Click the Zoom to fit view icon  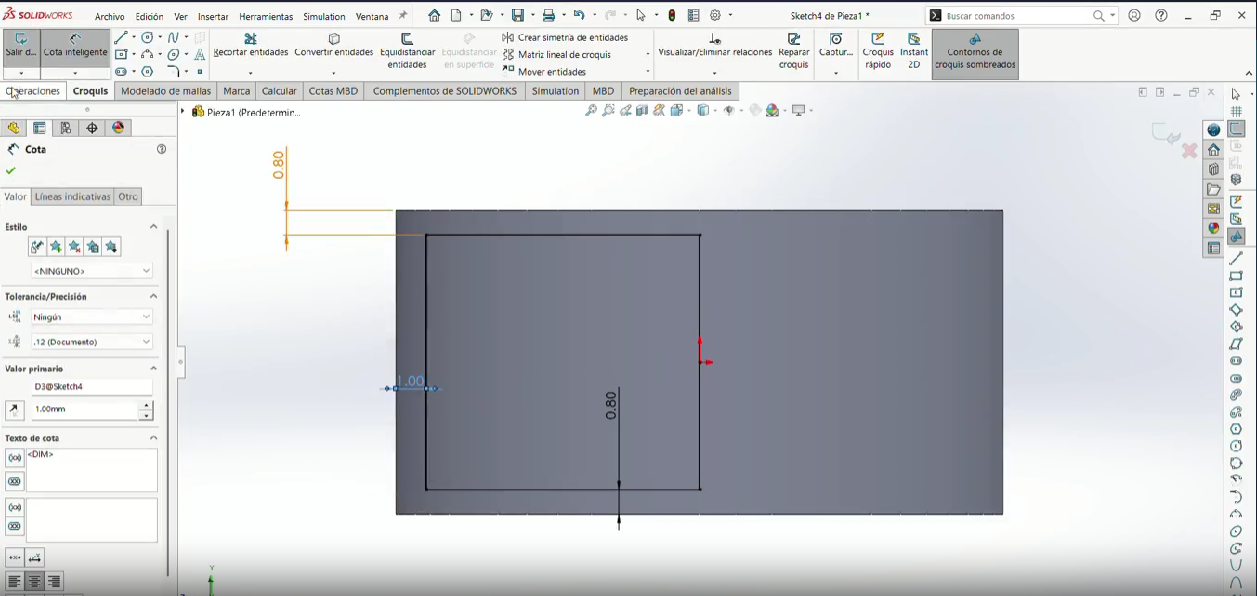point(591,111)
